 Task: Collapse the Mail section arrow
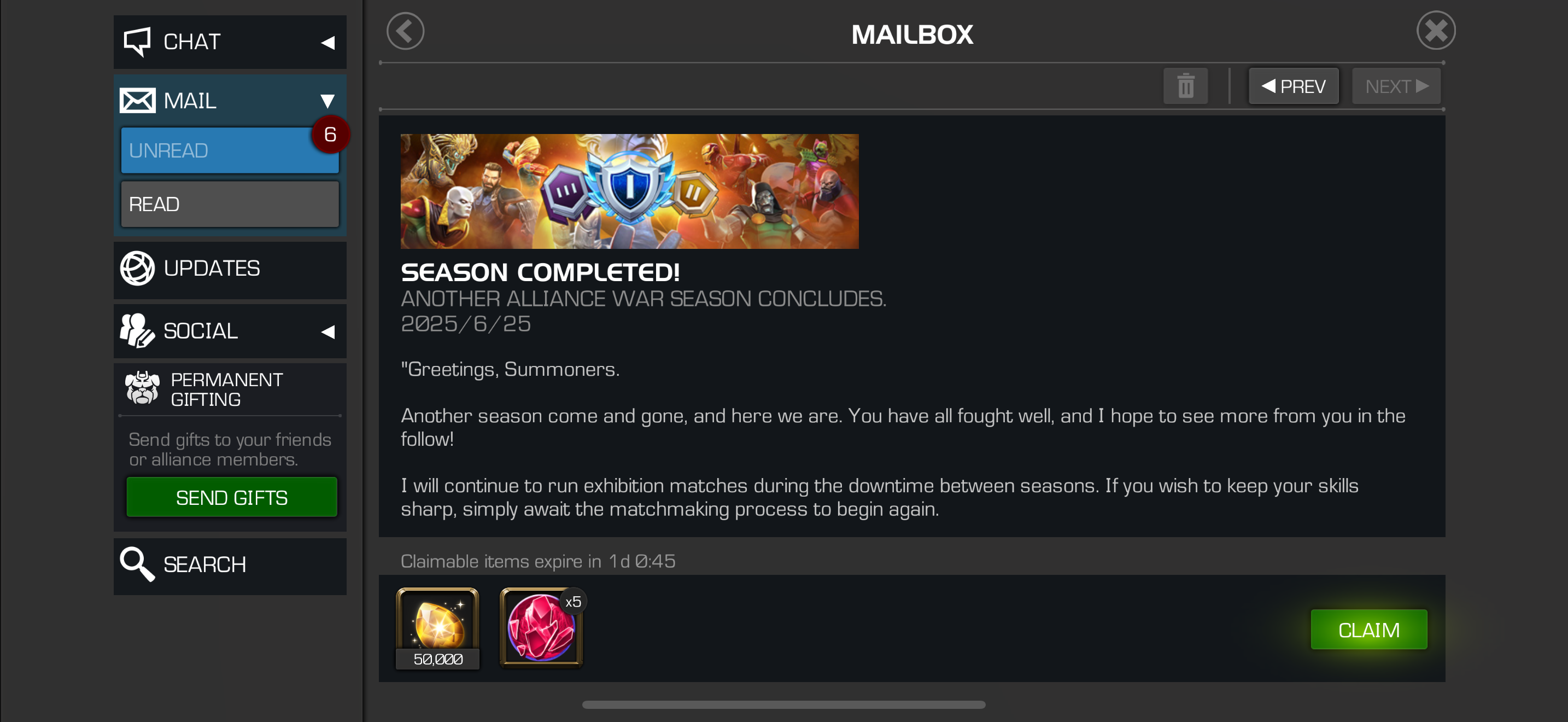tap(328, 101)
